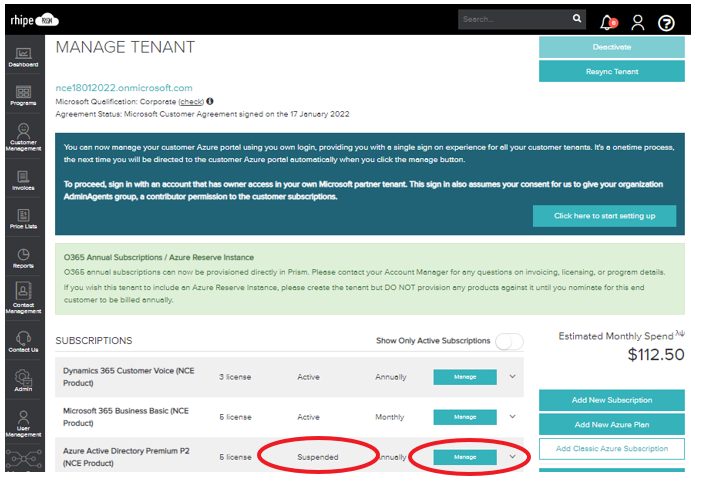Click 'Monthly' in Business Basic row
The height and width of the screenshot is (482, 701).
point(389,417)
